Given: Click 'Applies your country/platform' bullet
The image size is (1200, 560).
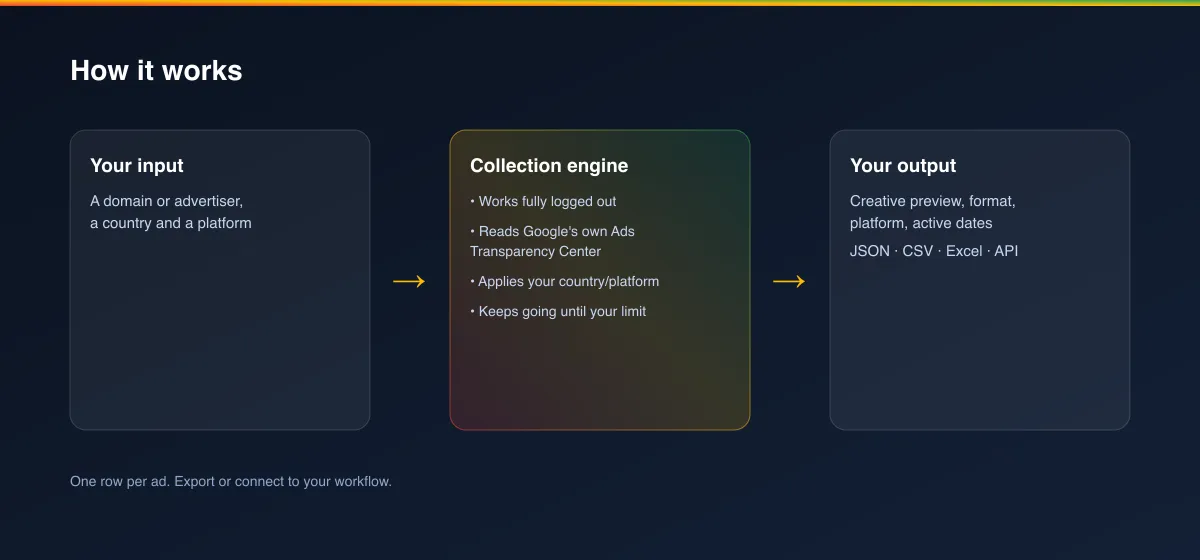Looking at the screenshot, I should tap(565, 281).
